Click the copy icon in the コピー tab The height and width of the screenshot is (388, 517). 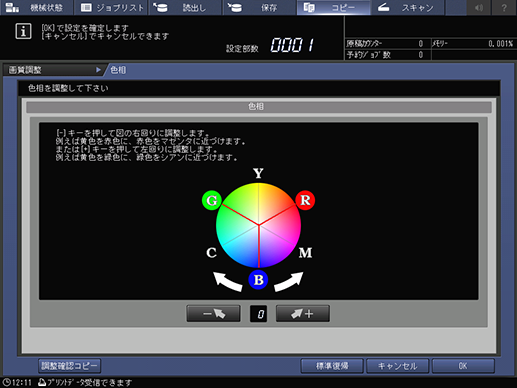click(x=309, y=7)
